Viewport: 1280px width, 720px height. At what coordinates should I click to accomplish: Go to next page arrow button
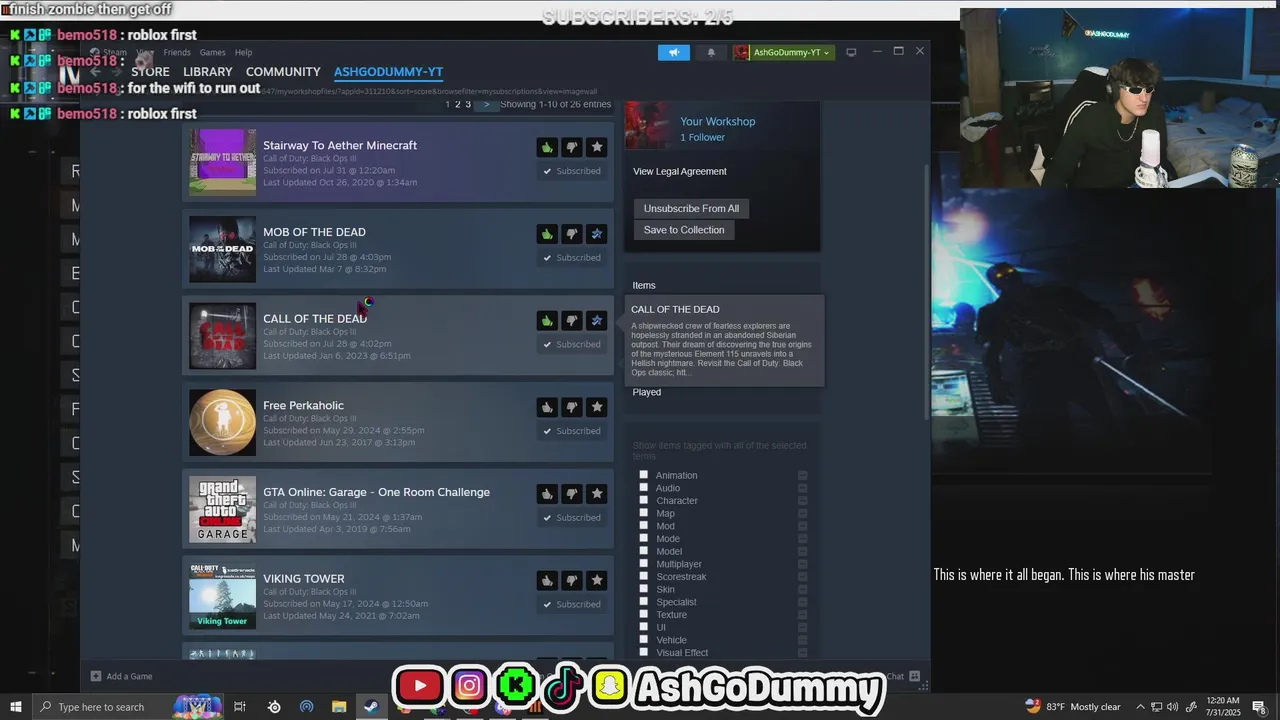click(487, 104)
